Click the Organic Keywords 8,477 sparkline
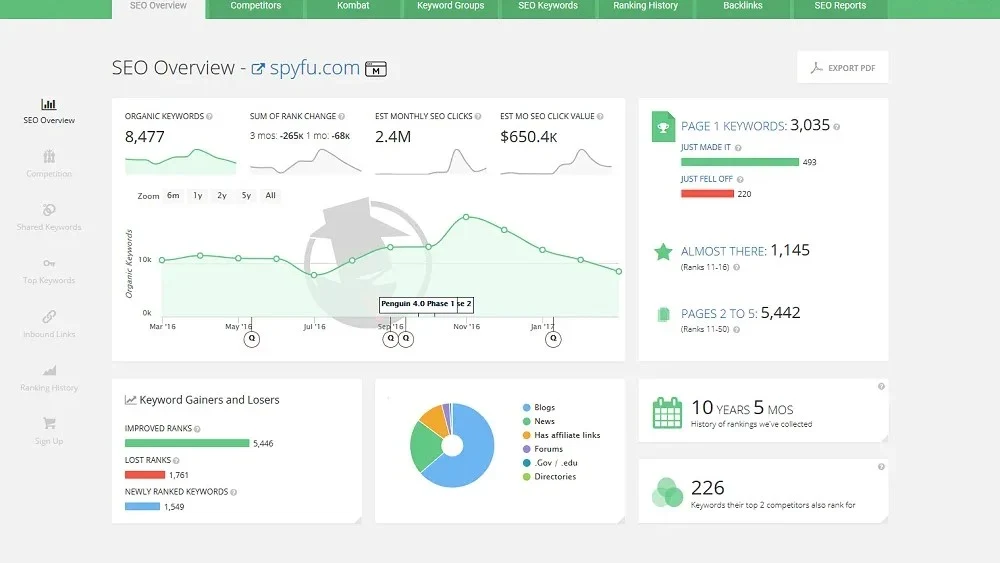Screen dimensions: 1000x563 point(180,161)
